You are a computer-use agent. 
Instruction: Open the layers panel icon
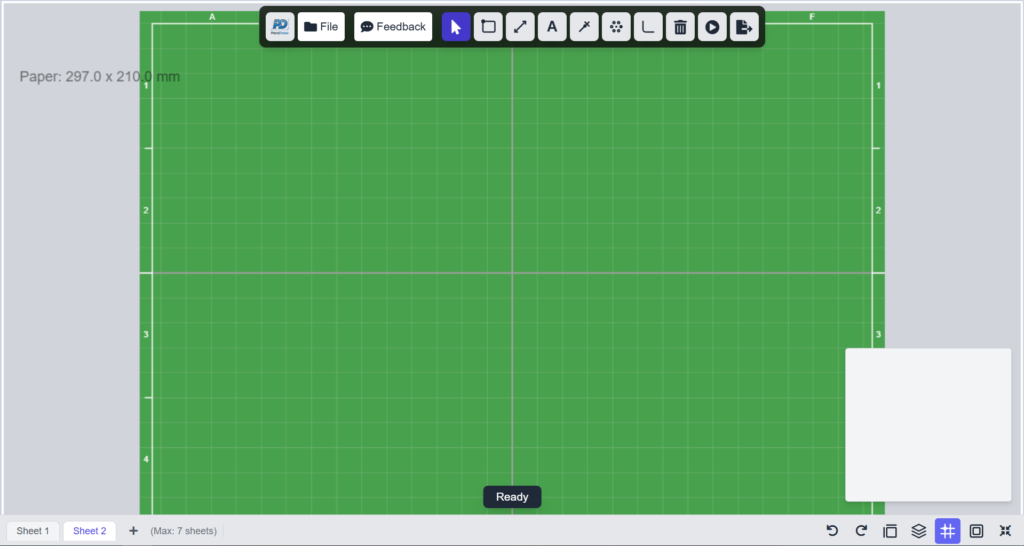[x=918, y=531]
